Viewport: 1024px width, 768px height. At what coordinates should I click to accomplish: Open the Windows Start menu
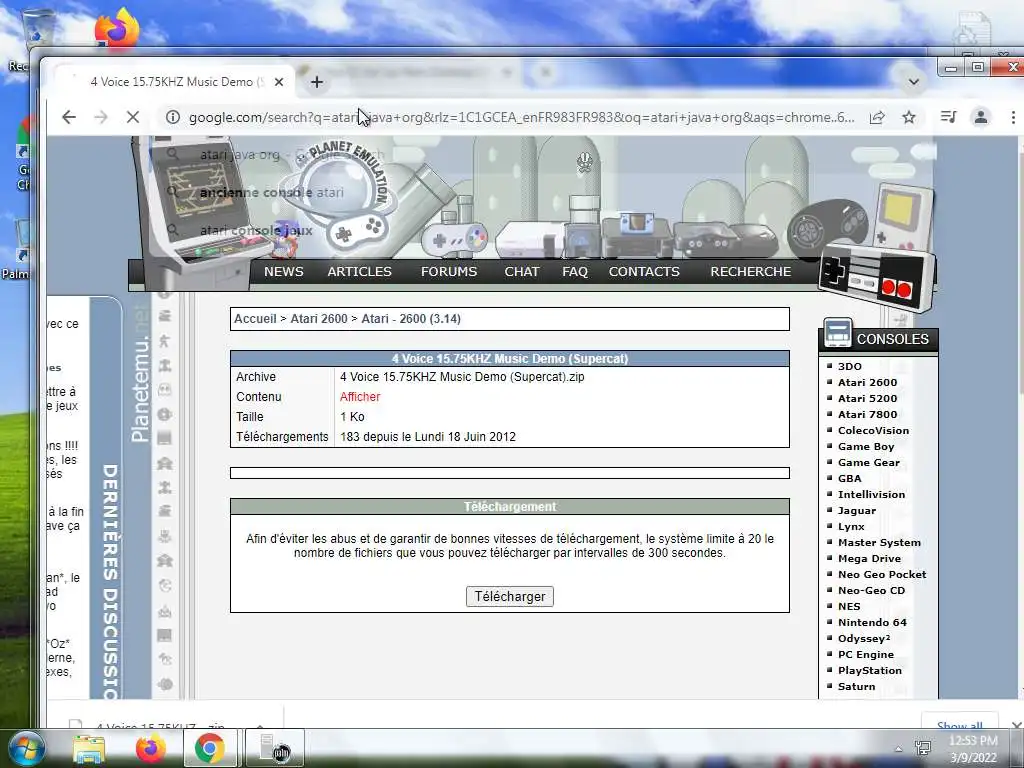coord(25,748)
